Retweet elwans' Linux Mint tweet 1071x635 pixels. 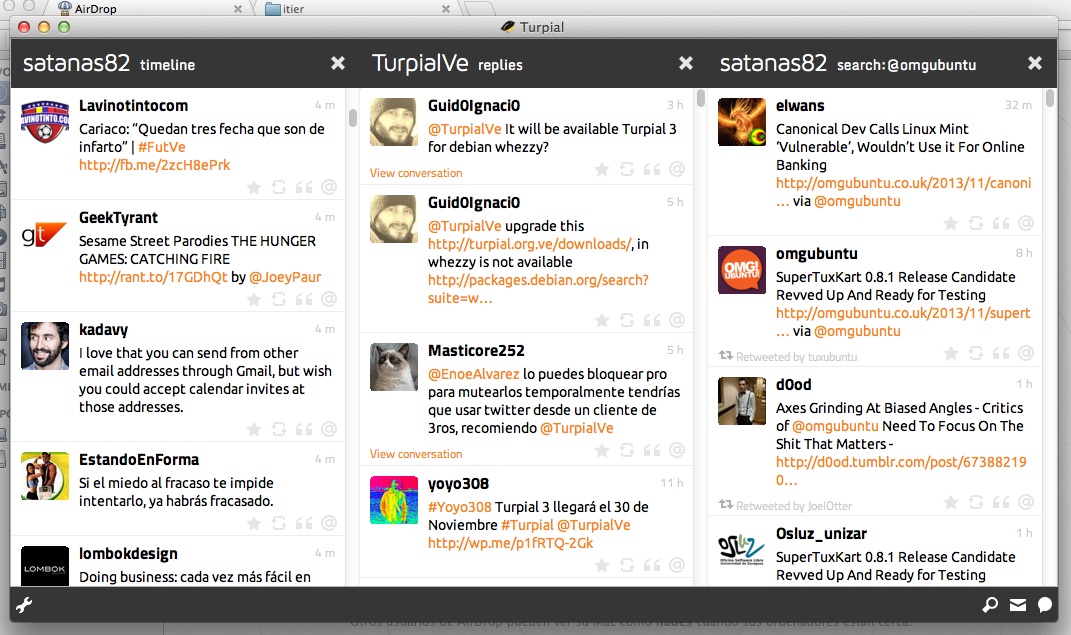(976, 223)
